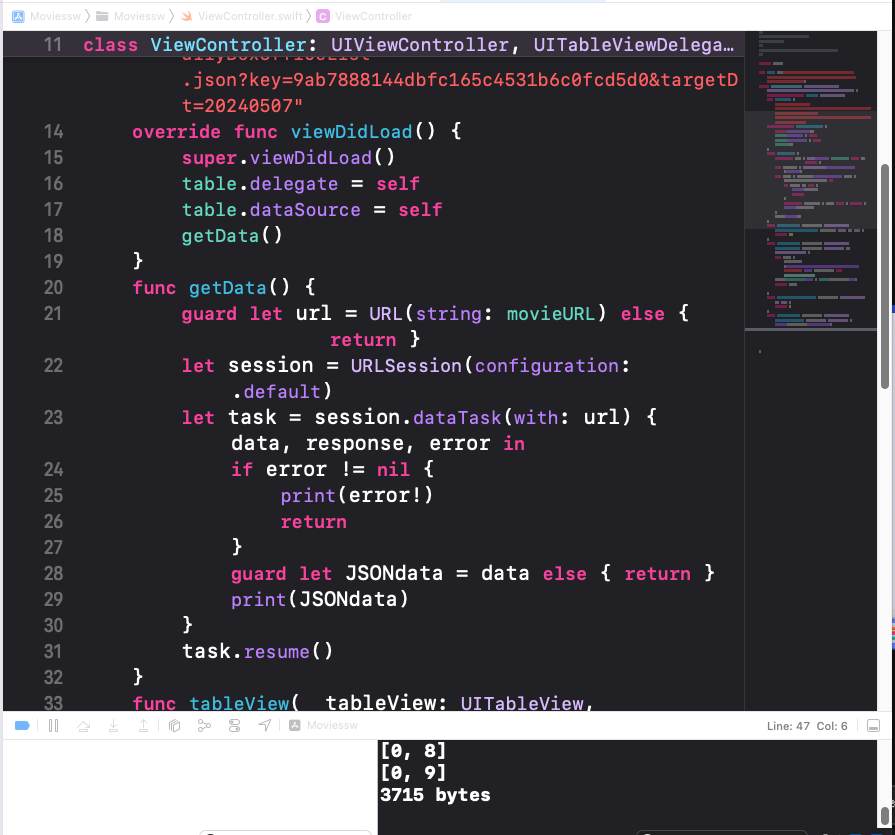Image resolution: width=895 pixels, height=835 pixels.
Task: Click line number 20 in gutter
Action: tap(54, 288)
